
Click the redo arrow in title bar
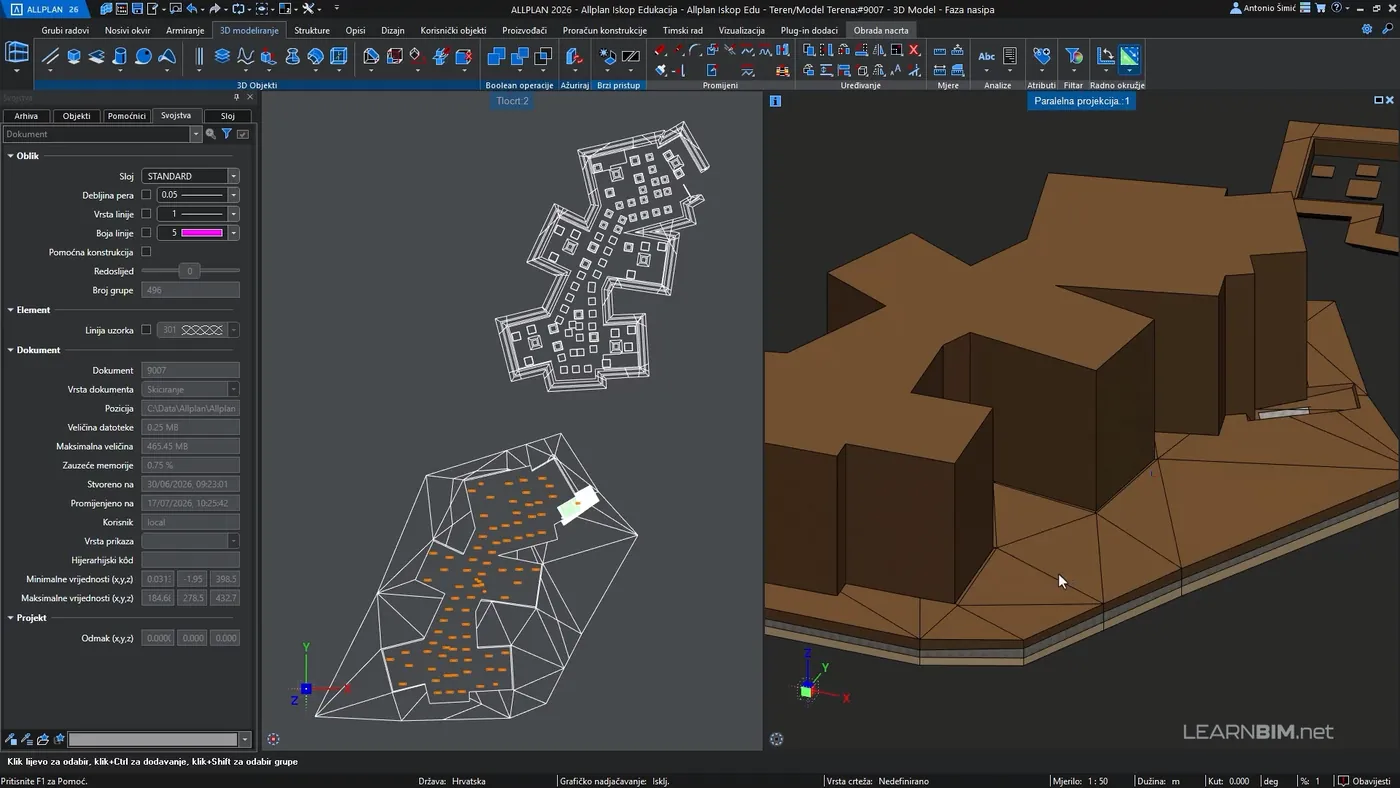point(215,8)
